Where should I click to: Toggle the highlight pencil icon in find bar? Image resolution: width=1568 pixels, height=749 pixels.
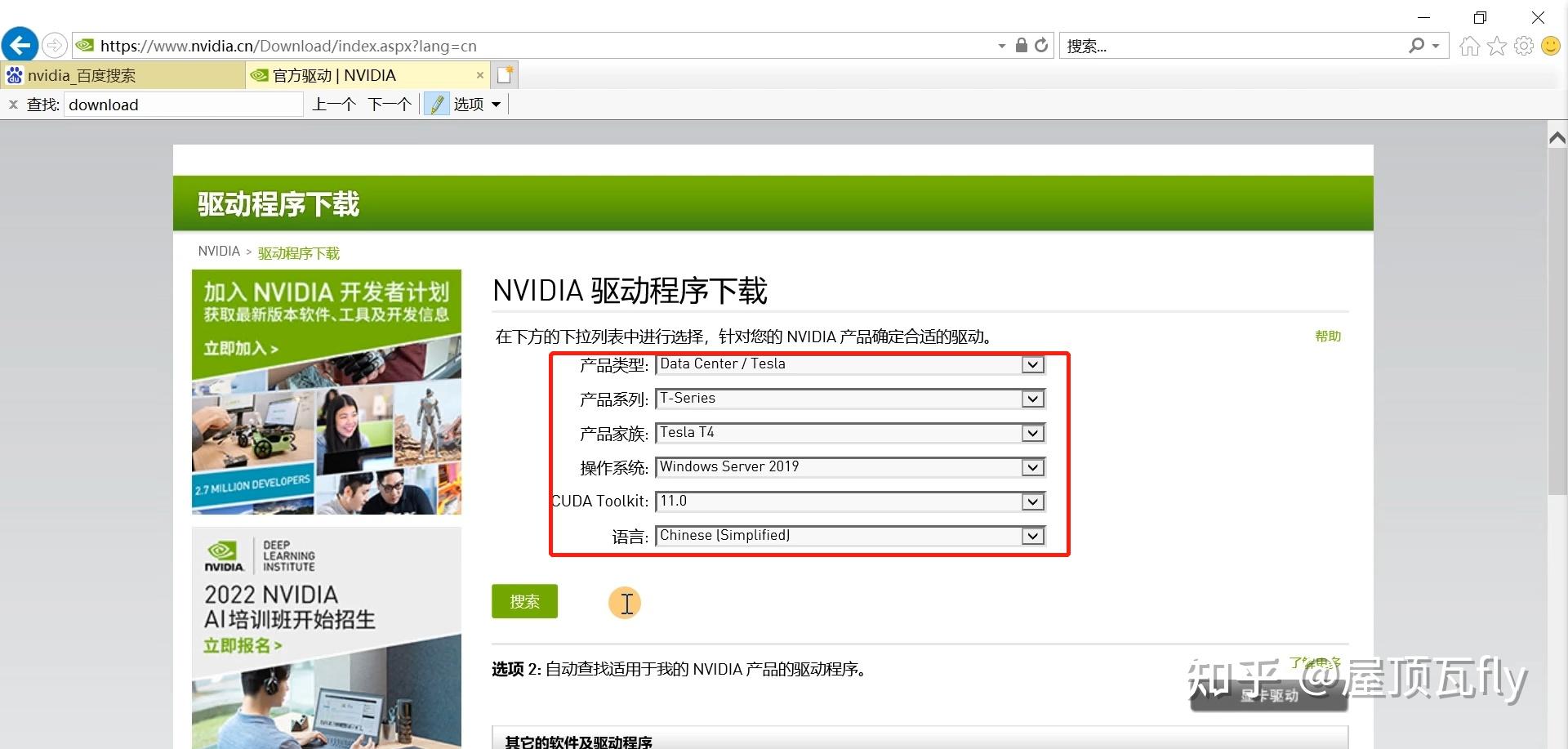click(x=437, y=105)
